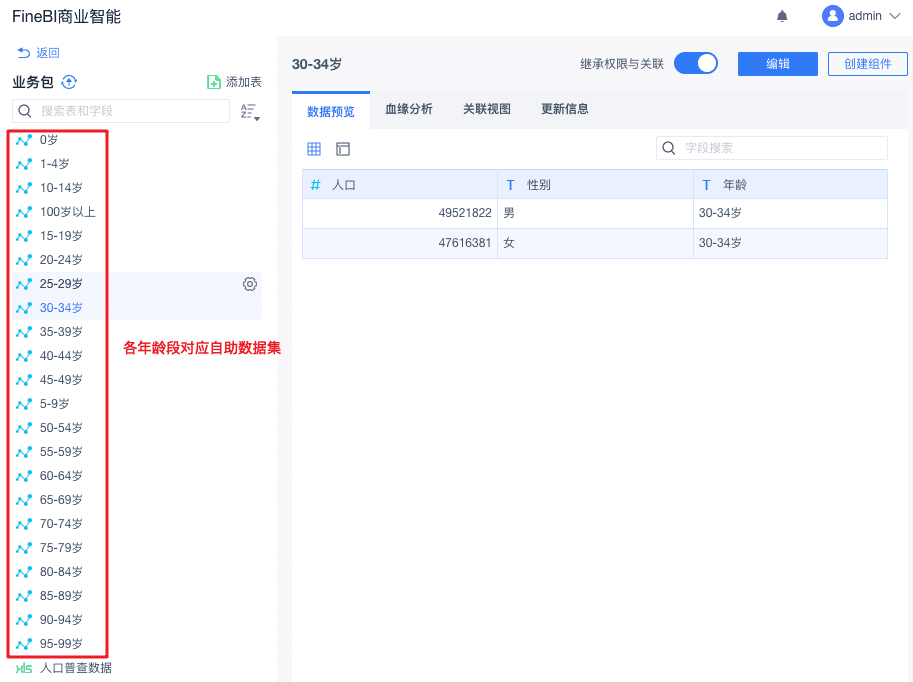The image size is (913, 682).
Task: Select the grid table view icon
Action: coord(314,149)
